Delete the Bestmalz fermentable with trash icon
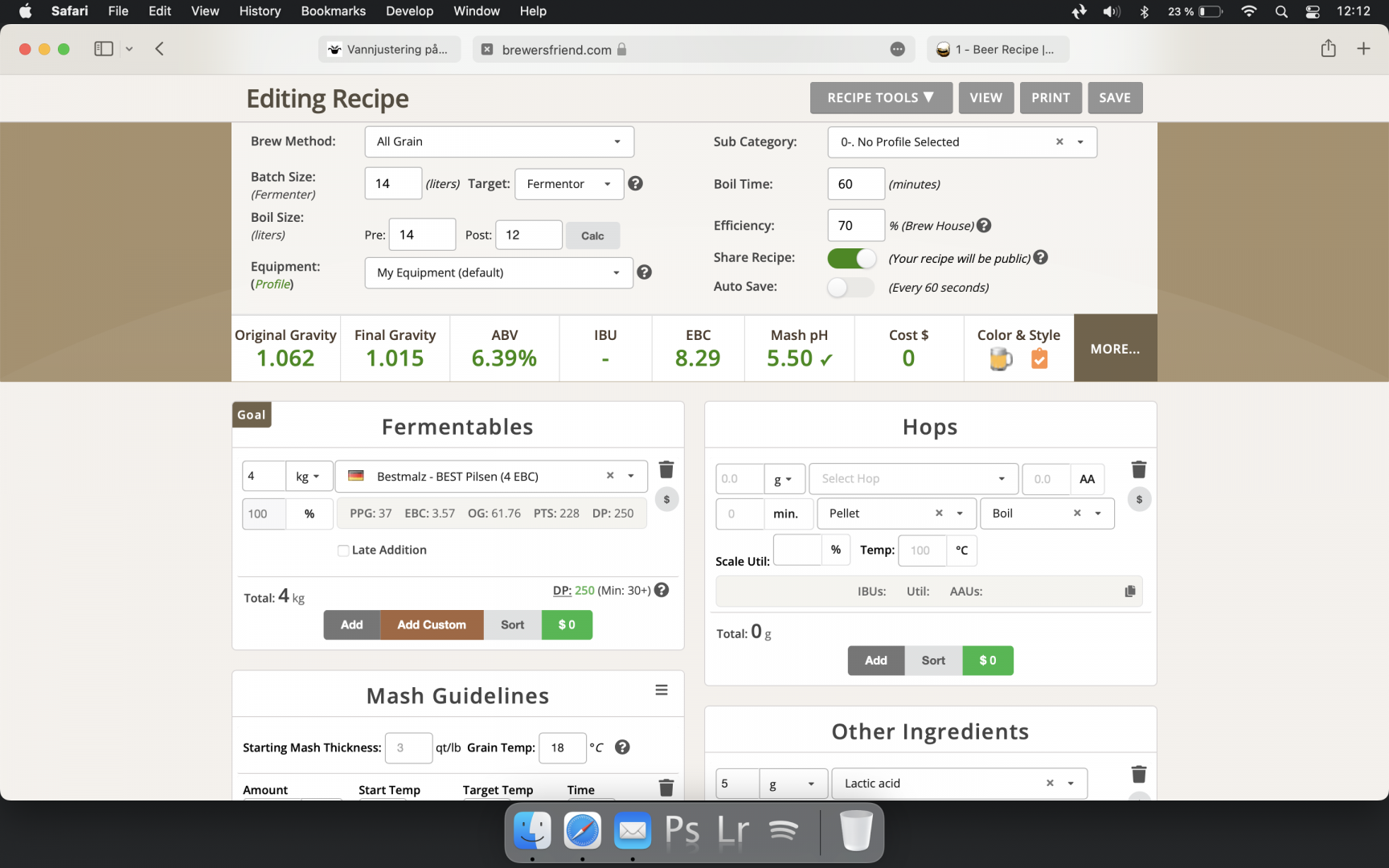The image size is (1389, 868). (666, 470)
